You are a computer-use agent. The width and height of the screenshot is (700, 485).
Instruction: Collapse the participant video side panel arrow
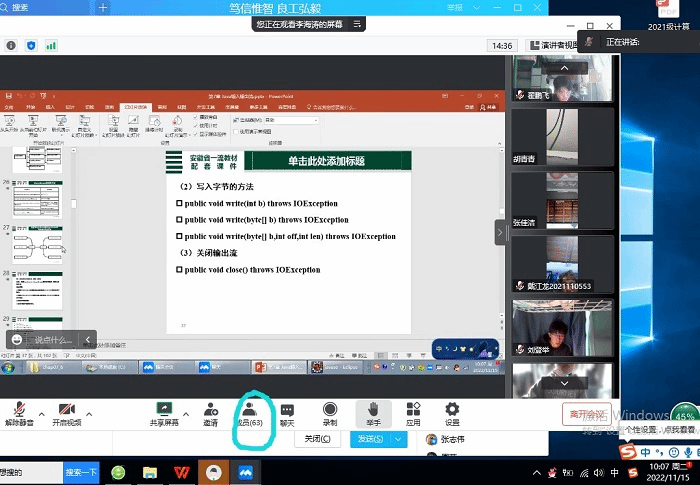(502, 232)
